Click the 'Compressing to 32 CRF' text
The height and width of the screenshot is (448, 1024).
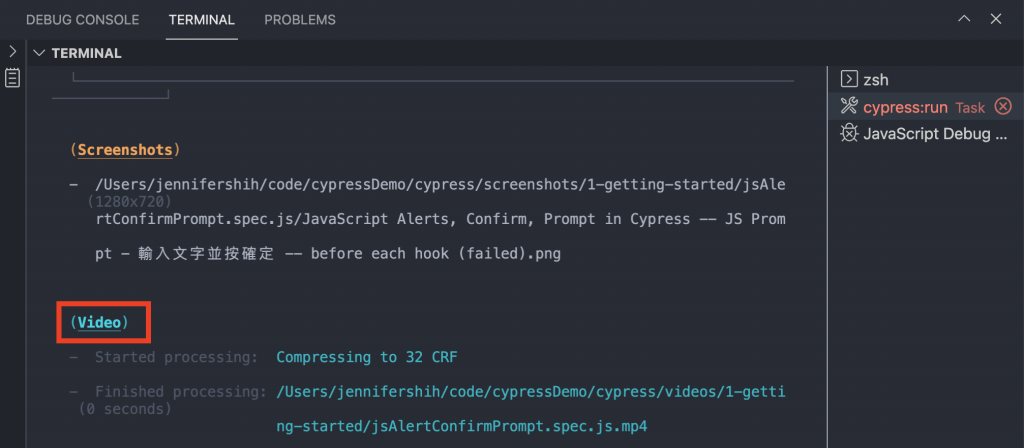point(366,357)
